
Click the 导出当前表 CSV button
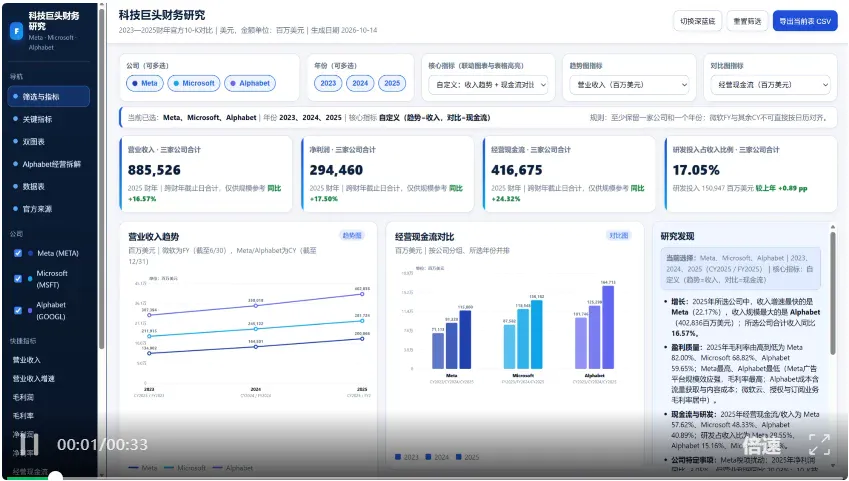coord(805,21)
